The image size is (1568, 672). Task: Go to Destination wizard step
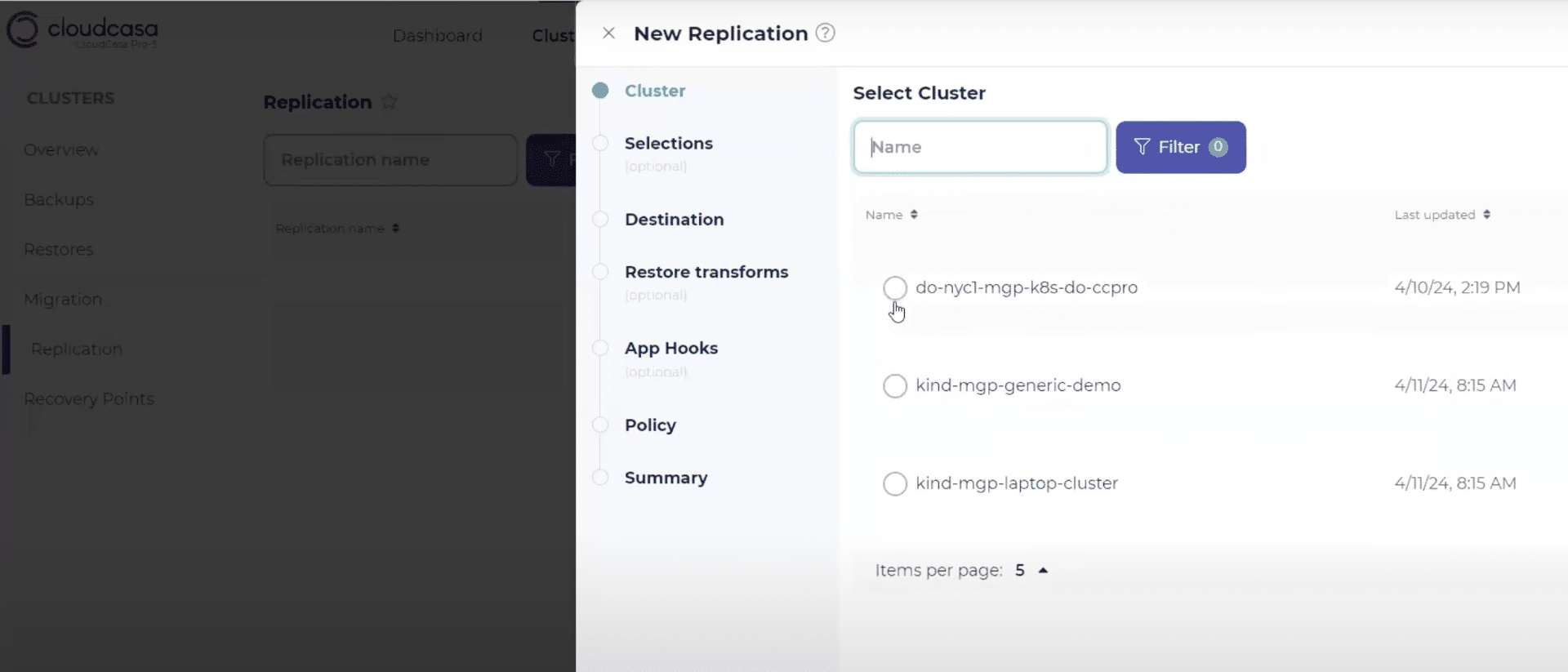(x=675, y=220)
